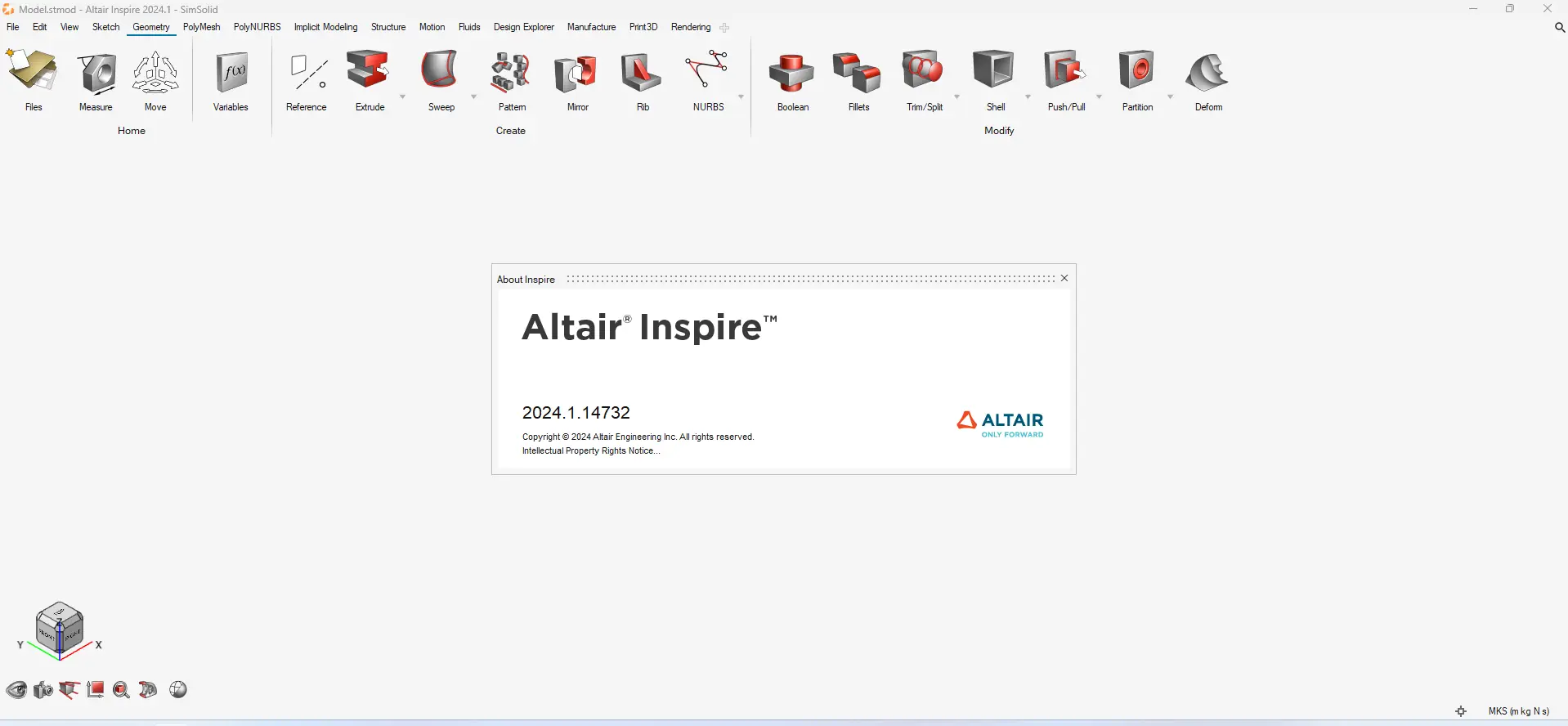
Task: Expand the NURBS dropdown arrow
Action: pos(741,97)
